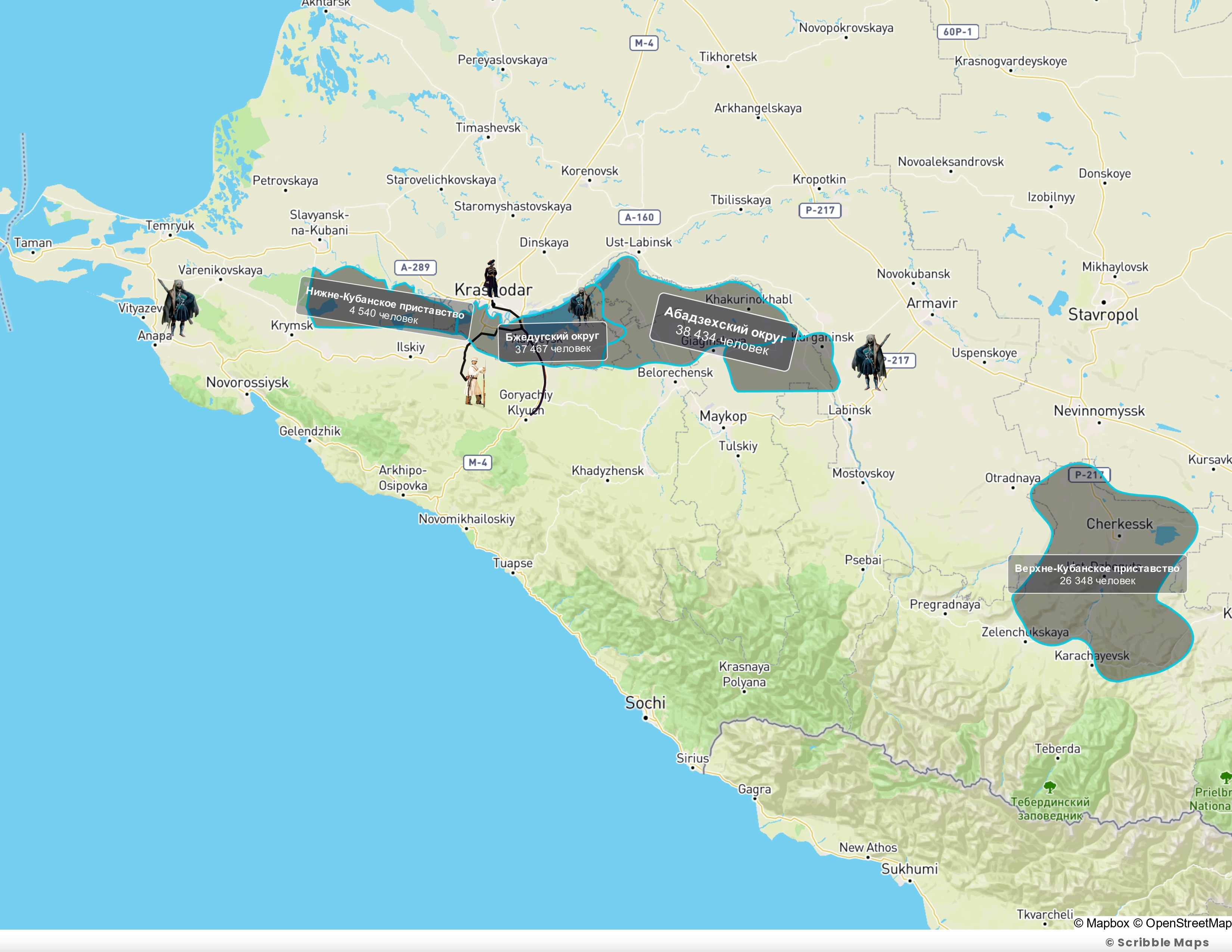The image size is (1232, 952).
Task: Click the Mostovskoy town label
Action: [x=863, y=473]
